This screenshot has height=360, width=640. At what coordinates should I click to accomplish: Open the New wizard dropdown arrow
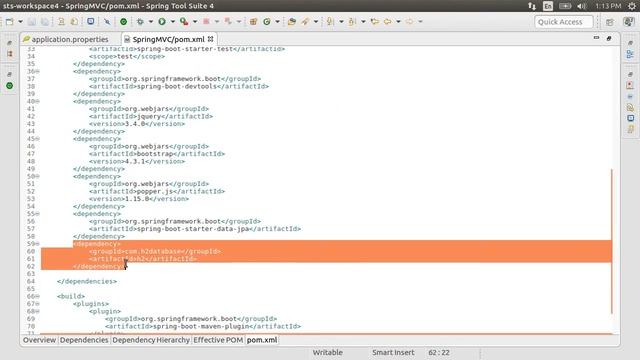[x=20, y=22]
